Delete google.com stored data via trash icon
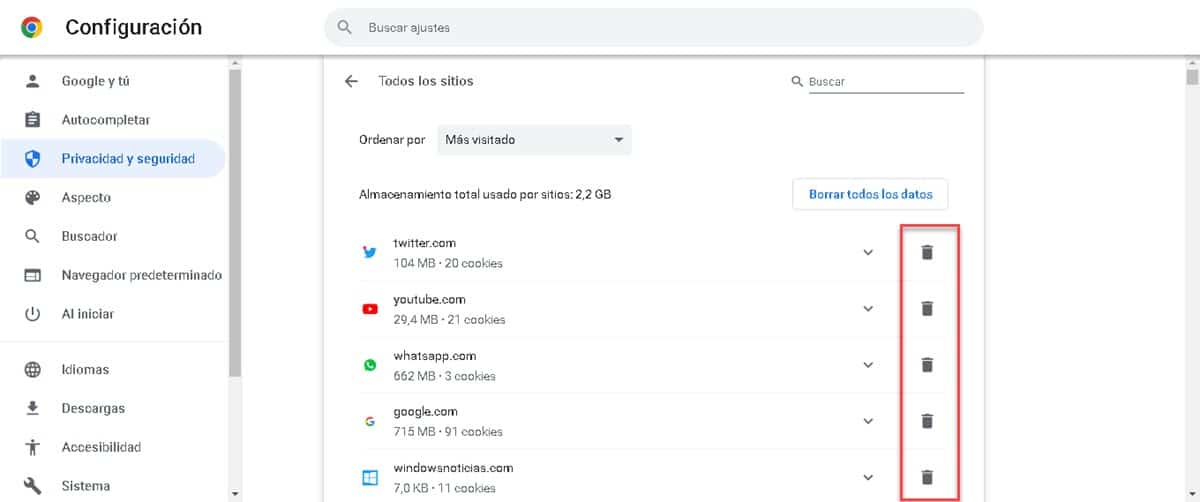 click(x=927, y=421)
